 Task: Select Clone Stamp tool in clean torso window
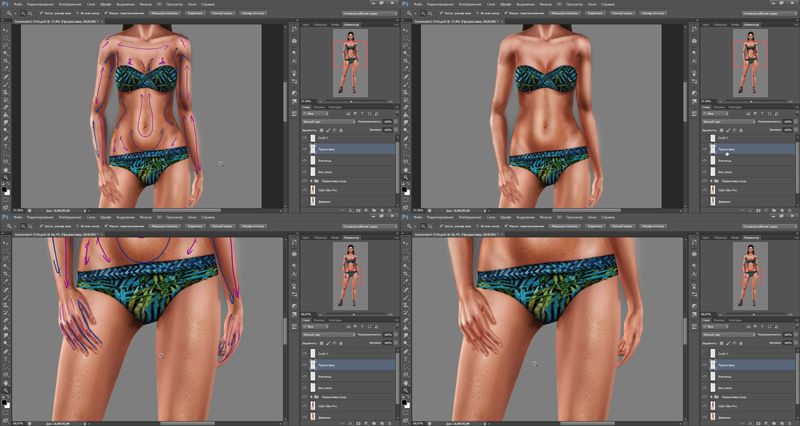406,92
